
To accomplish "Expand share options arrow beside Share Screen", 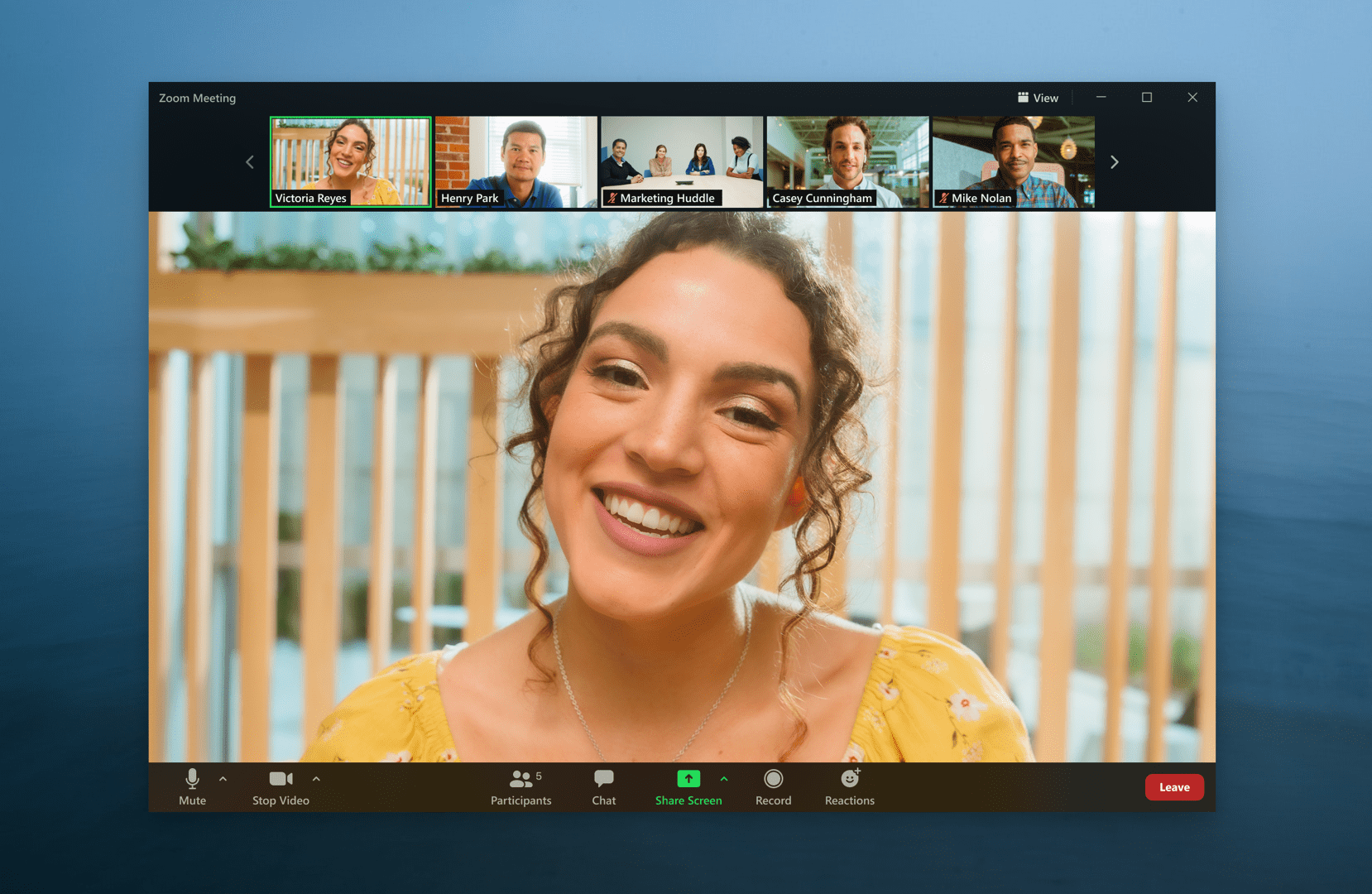I will tap(724, 779).
